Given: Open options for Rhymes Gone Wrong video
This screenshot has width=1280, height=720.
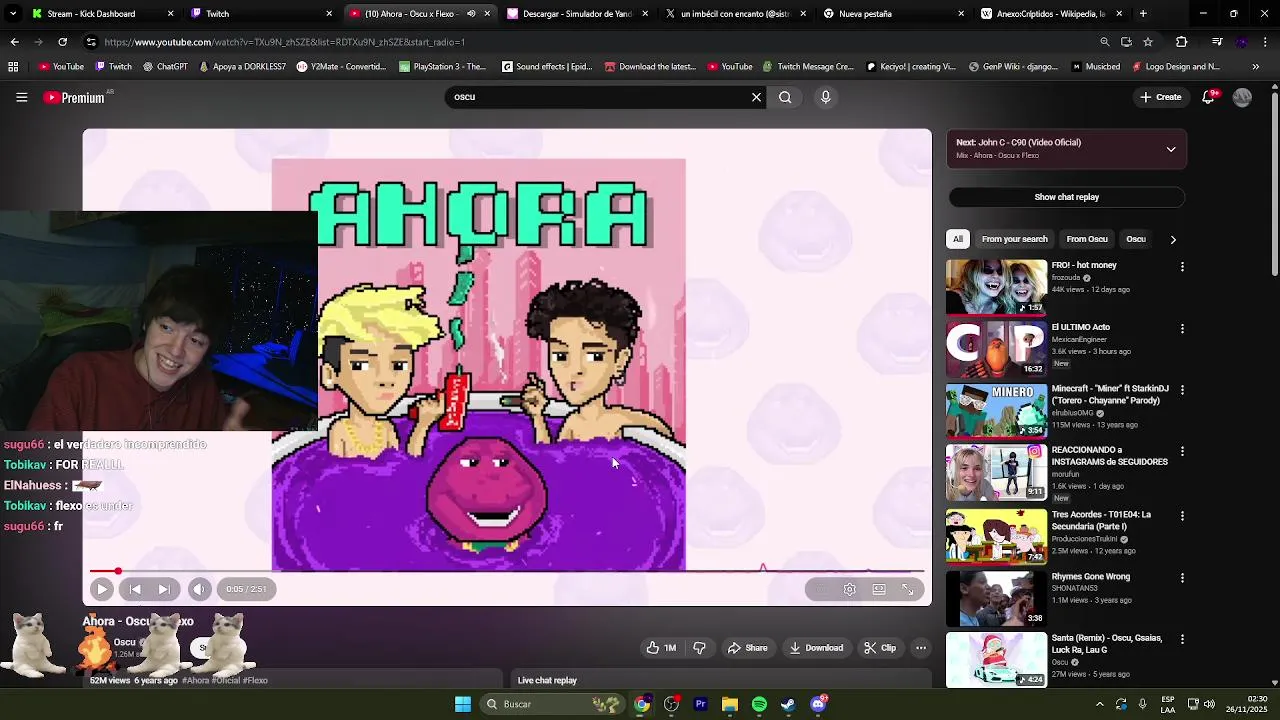Looking at the screenshot, I should (1182, 578).
